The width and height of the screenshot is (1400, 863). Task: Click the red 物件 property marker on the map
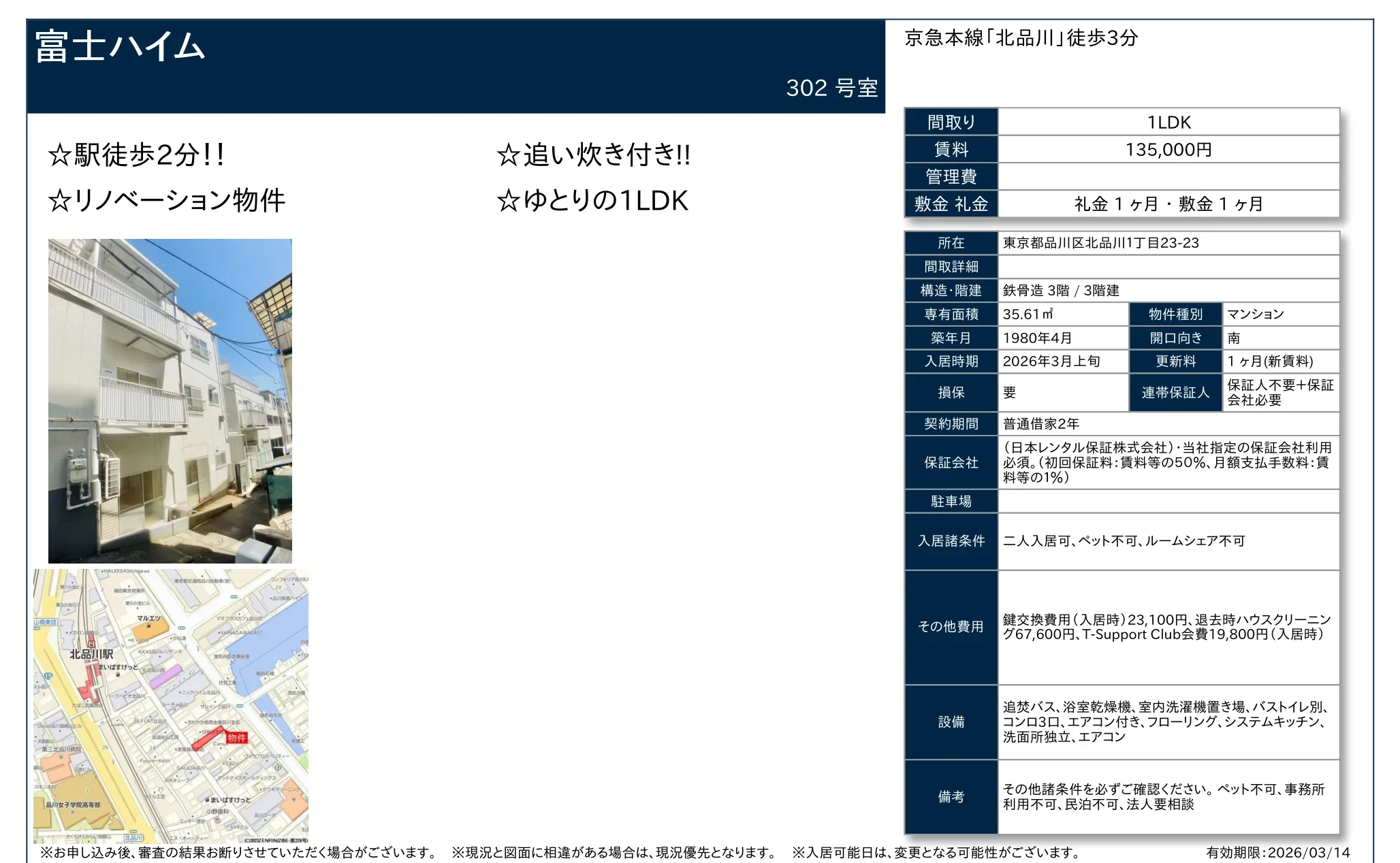237,738
